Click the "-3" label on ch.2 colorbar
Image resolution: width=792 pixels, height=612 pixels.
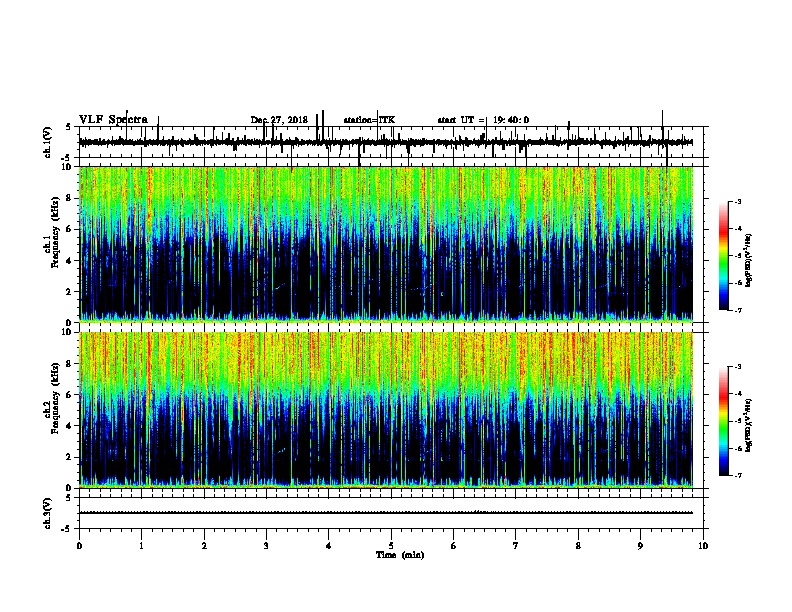(738, 367)
